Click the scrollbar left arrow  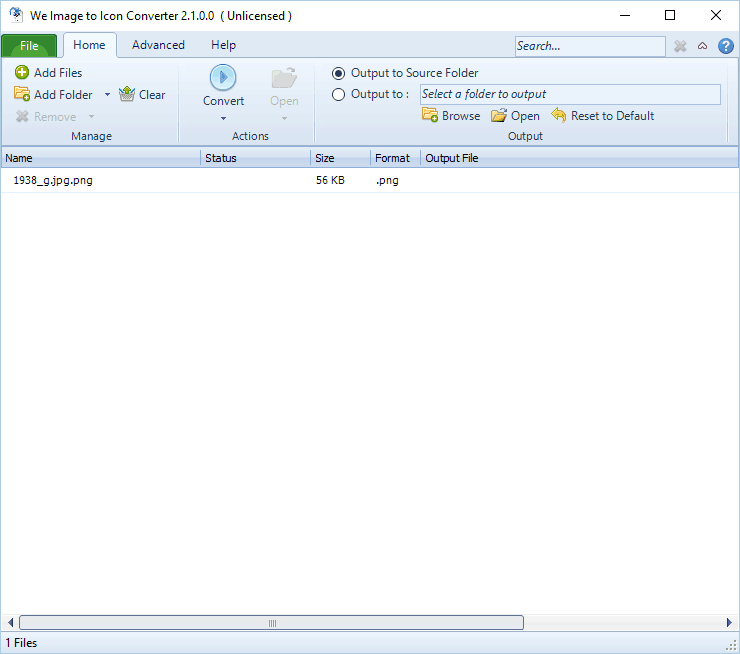10,622
